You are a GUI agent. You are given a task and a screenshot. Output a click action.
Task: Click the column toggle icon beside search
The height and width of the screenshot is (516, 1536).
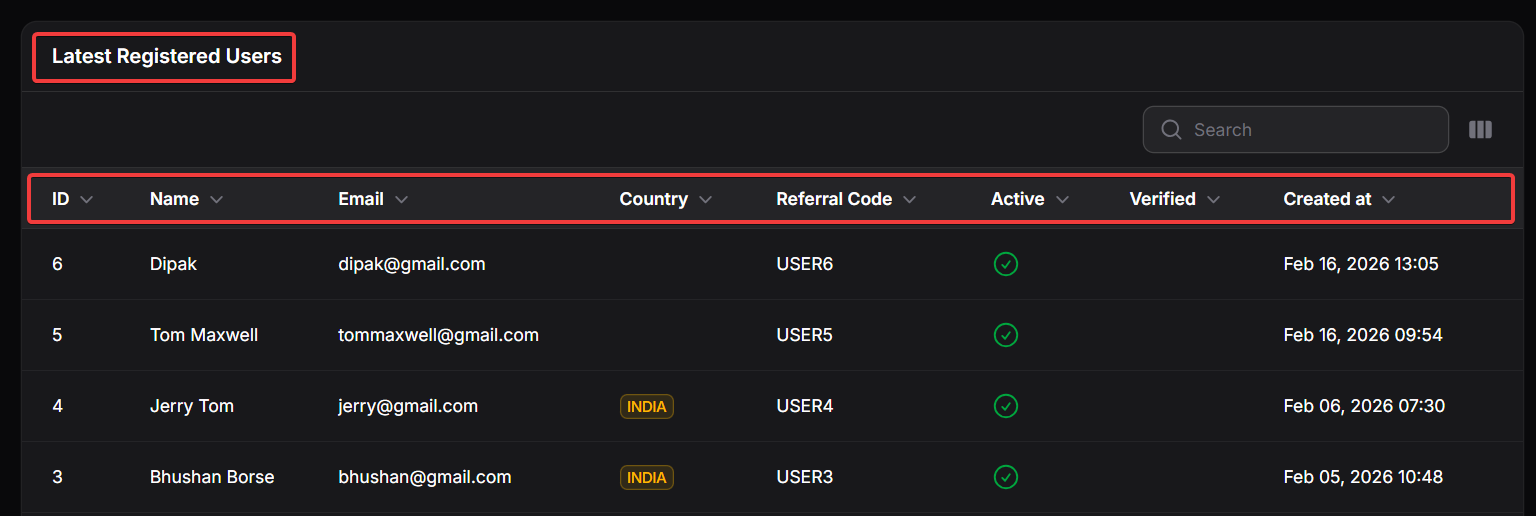(1480, 130)
